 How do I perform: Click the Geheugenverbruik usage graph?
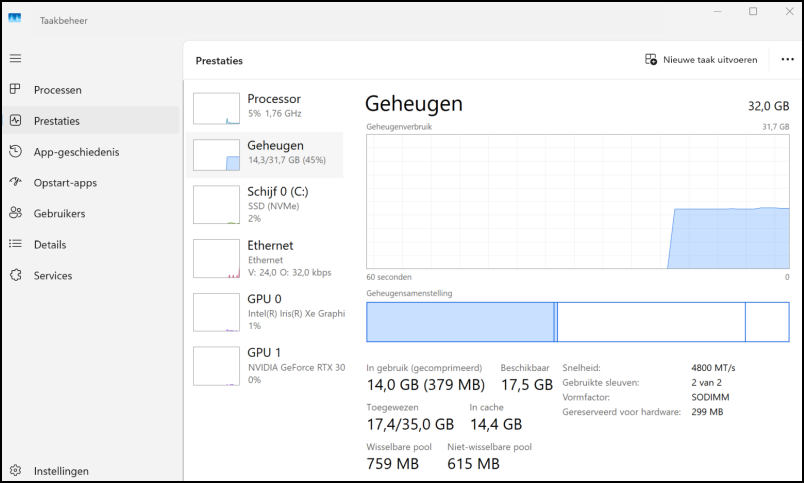pos(578,201)
